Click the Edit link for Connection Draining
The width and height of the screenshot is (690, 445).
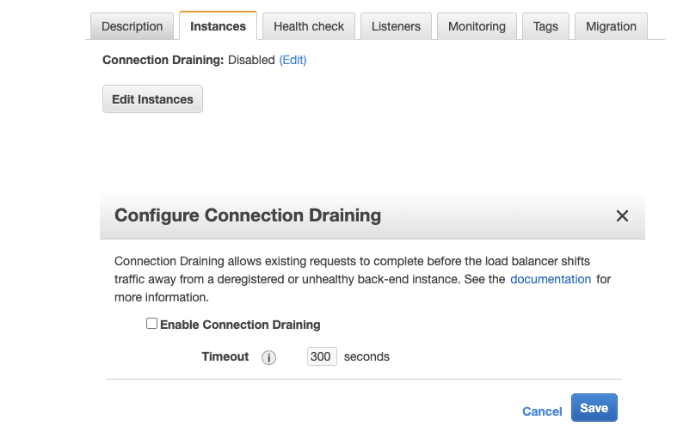(293, 60)
